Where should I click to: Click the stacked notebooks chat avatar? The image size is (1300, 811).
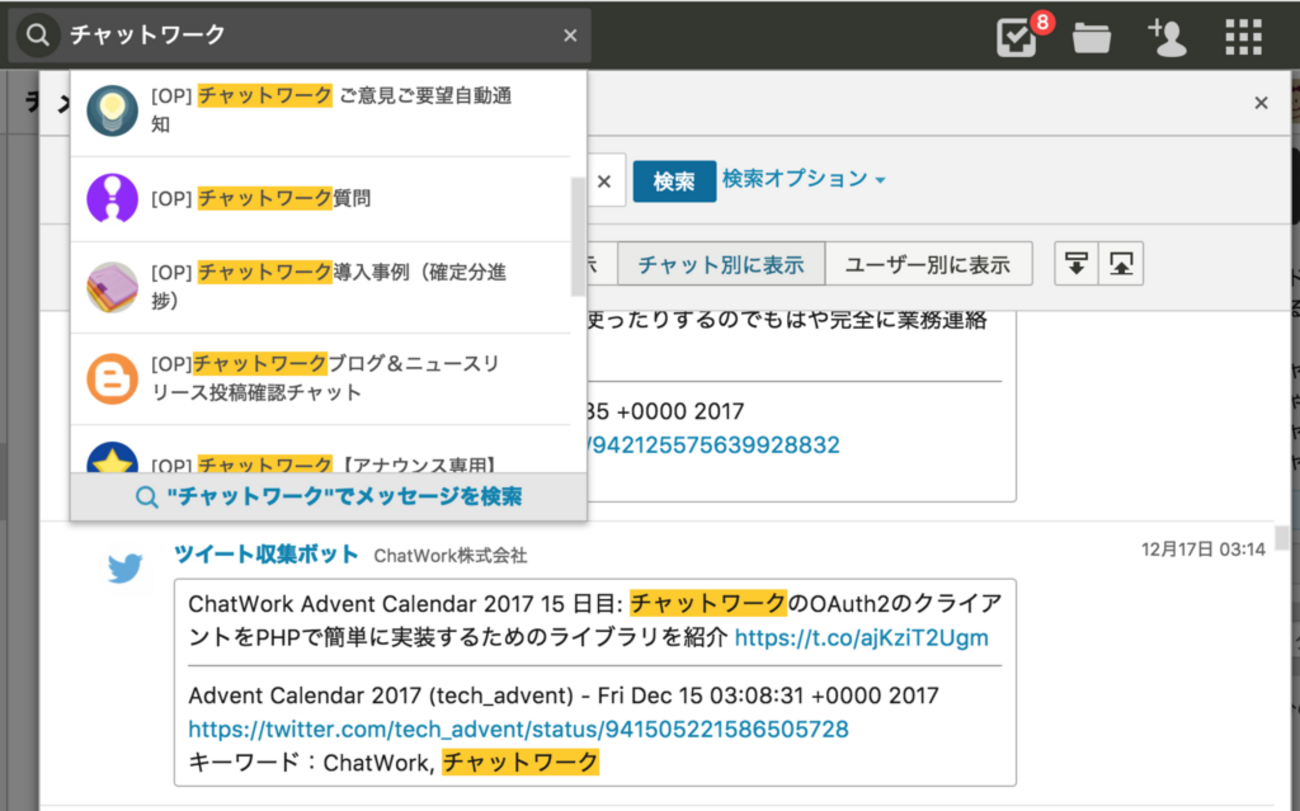tap(112, 287)
